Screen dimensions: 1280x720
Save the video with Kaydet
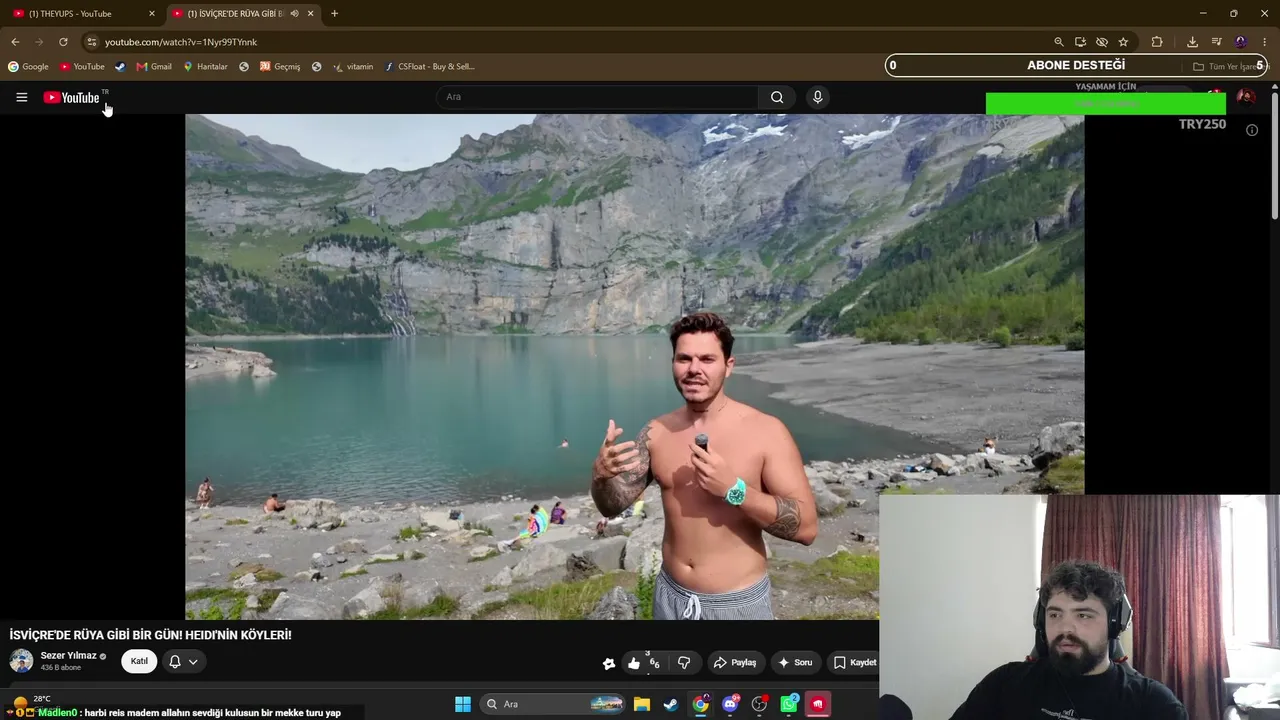point(854,662)
